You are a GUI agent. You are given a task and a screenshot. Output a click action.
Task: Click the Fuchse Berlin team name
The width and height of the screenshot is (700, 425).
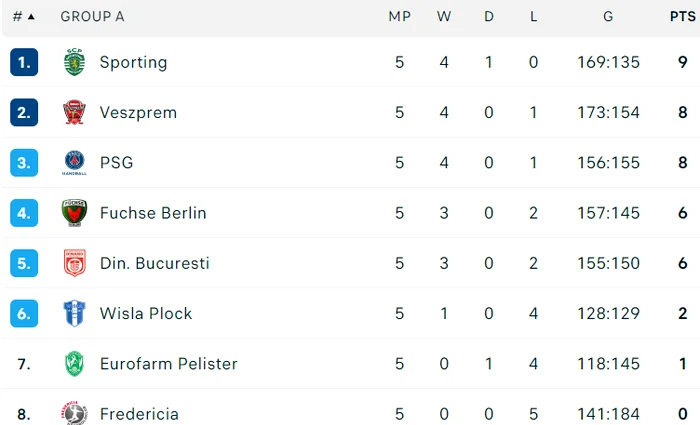(153, 213)
